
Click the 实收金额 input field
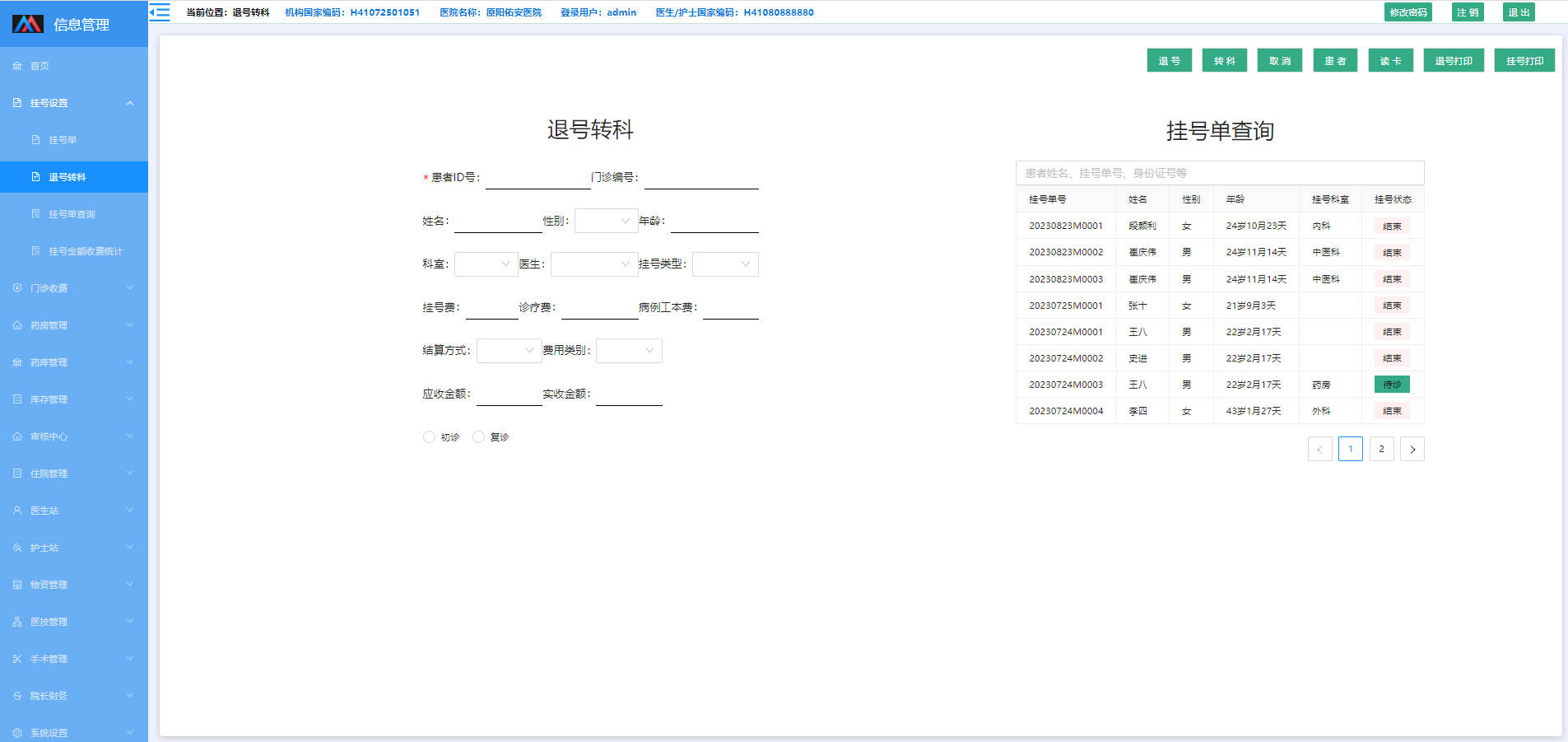coord(629,394)
